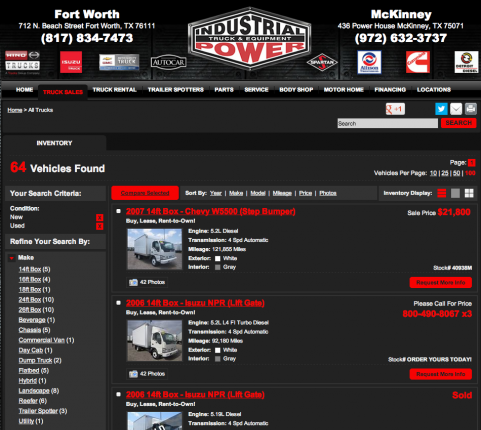481x430 pixels.
Task: Open the Body Shop menu item
Action: 296,90
